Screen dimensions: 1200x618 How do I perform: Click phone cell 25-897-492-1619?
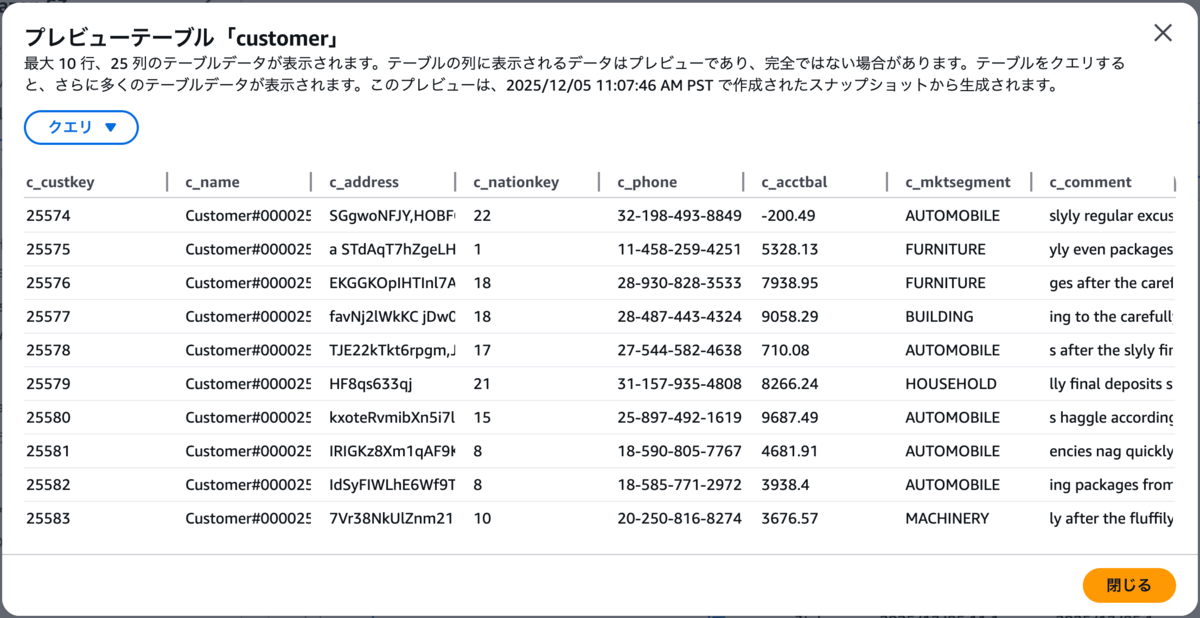[680, 417]
